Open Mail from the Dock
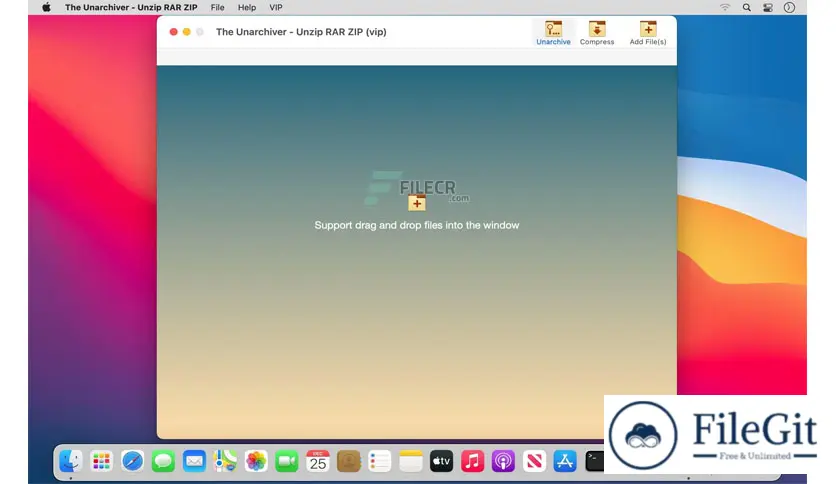 tap(194, 461)
